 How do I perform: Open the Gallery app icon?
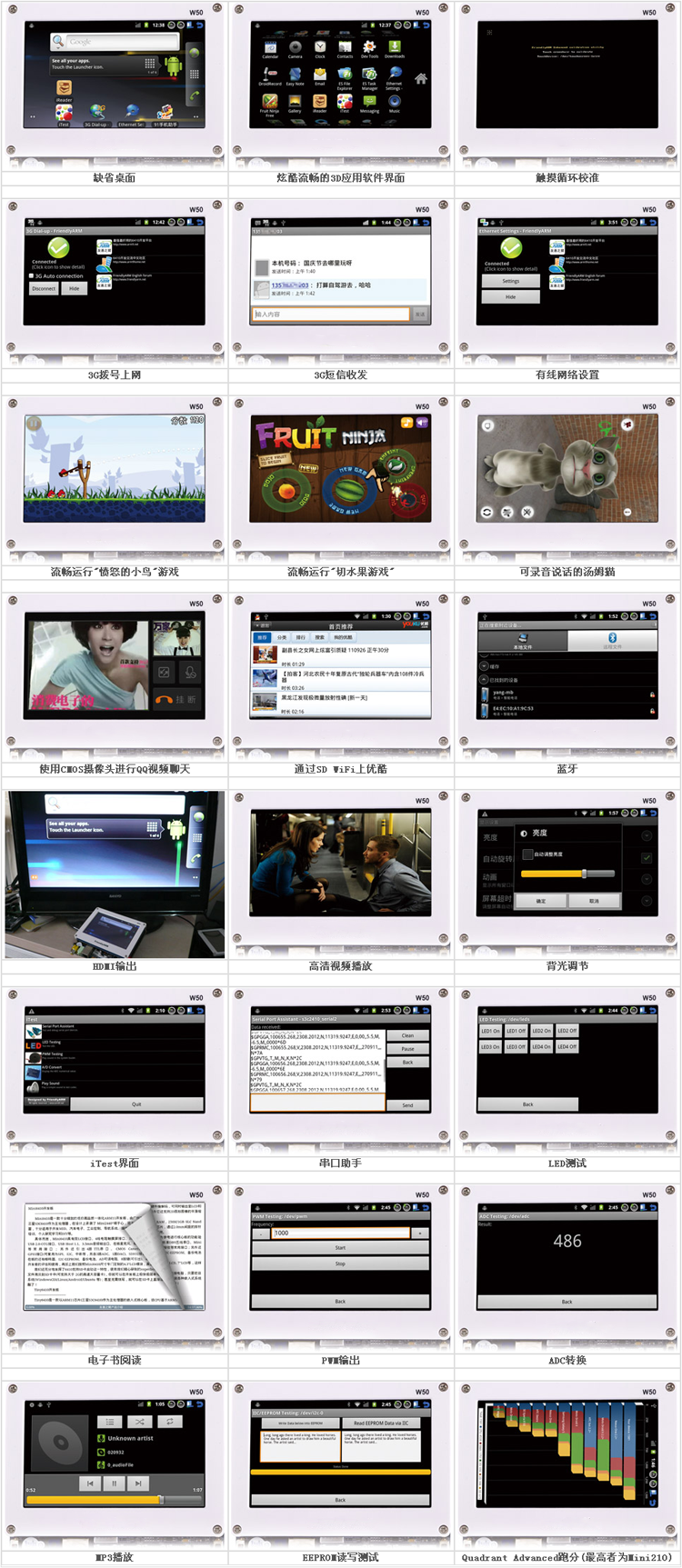pos(295,105)
